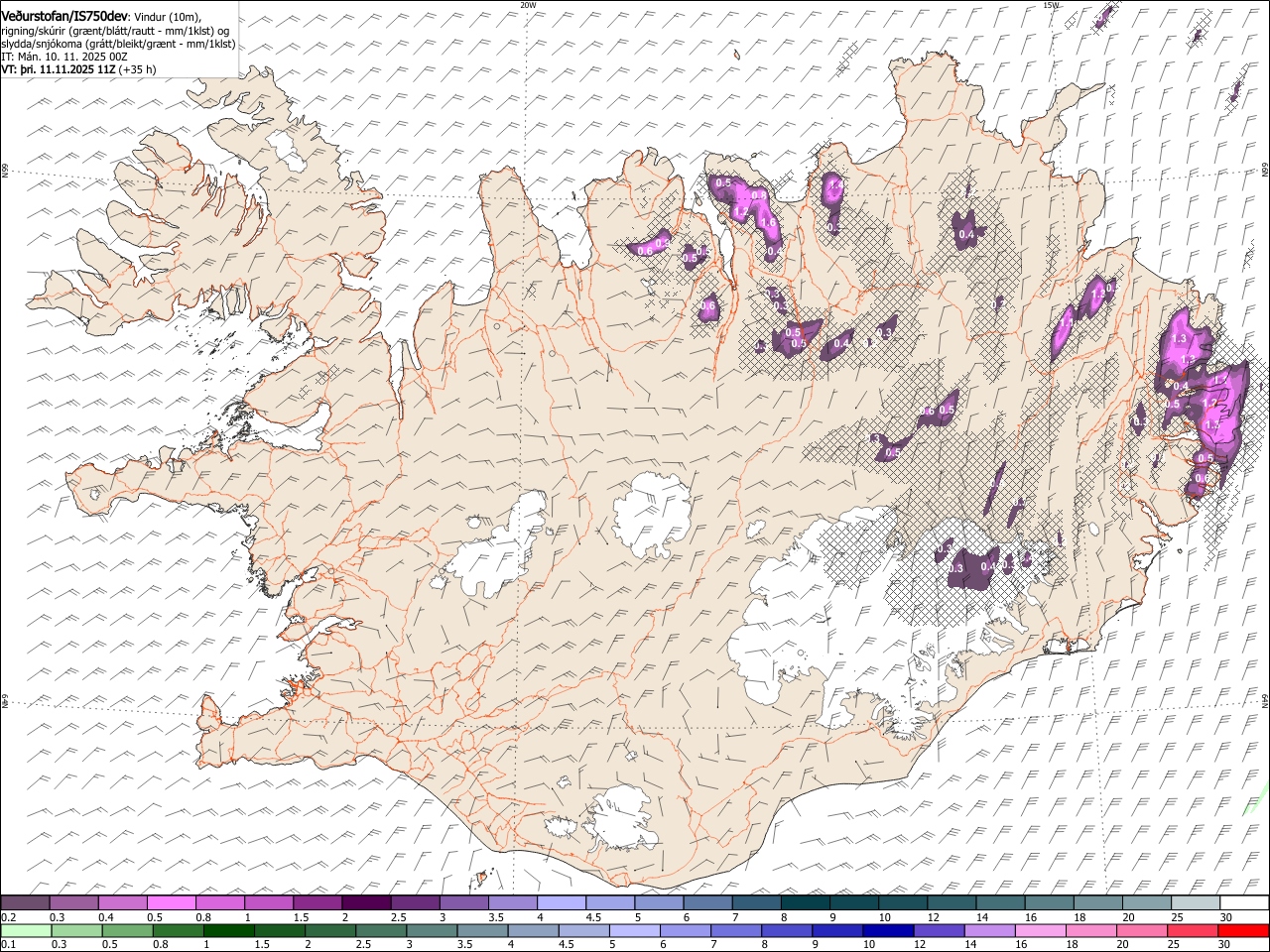The image size is (1270, 952).
Task: Pick the white top swatch after 30
Action: tap(1245, 902)
